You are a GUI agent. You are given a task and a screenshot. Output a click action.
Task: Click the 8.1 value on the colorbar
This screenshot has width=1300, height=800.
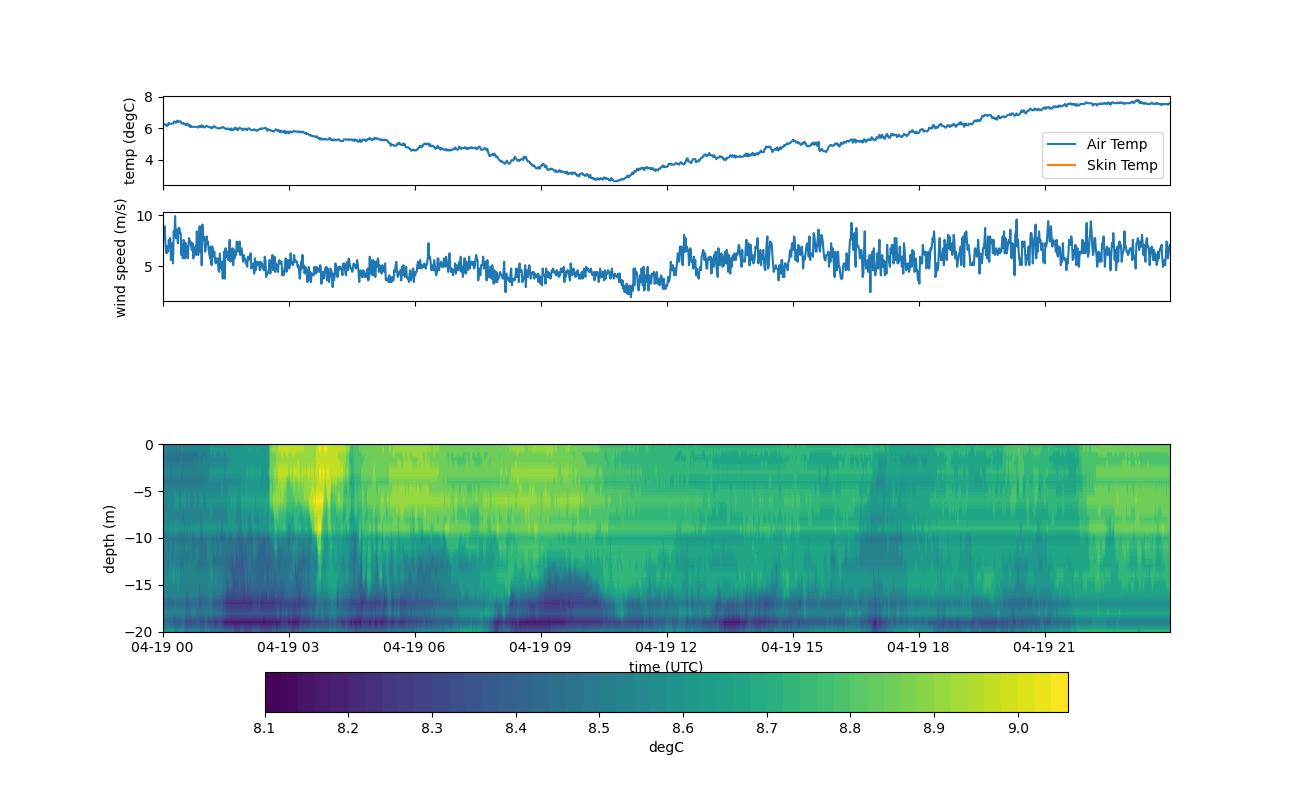pyautogui.click(x=265, y=728)
